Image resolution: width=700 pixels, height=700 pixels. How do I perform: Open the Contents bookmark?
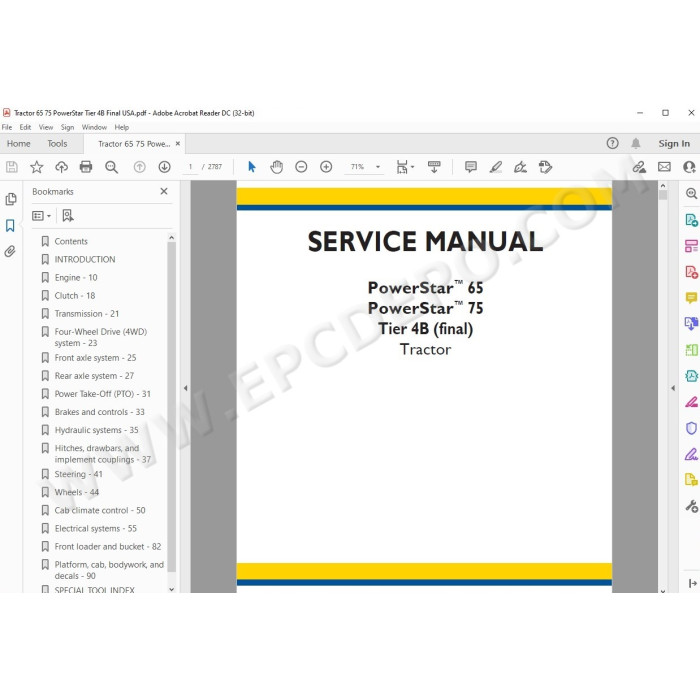point(71,242)
